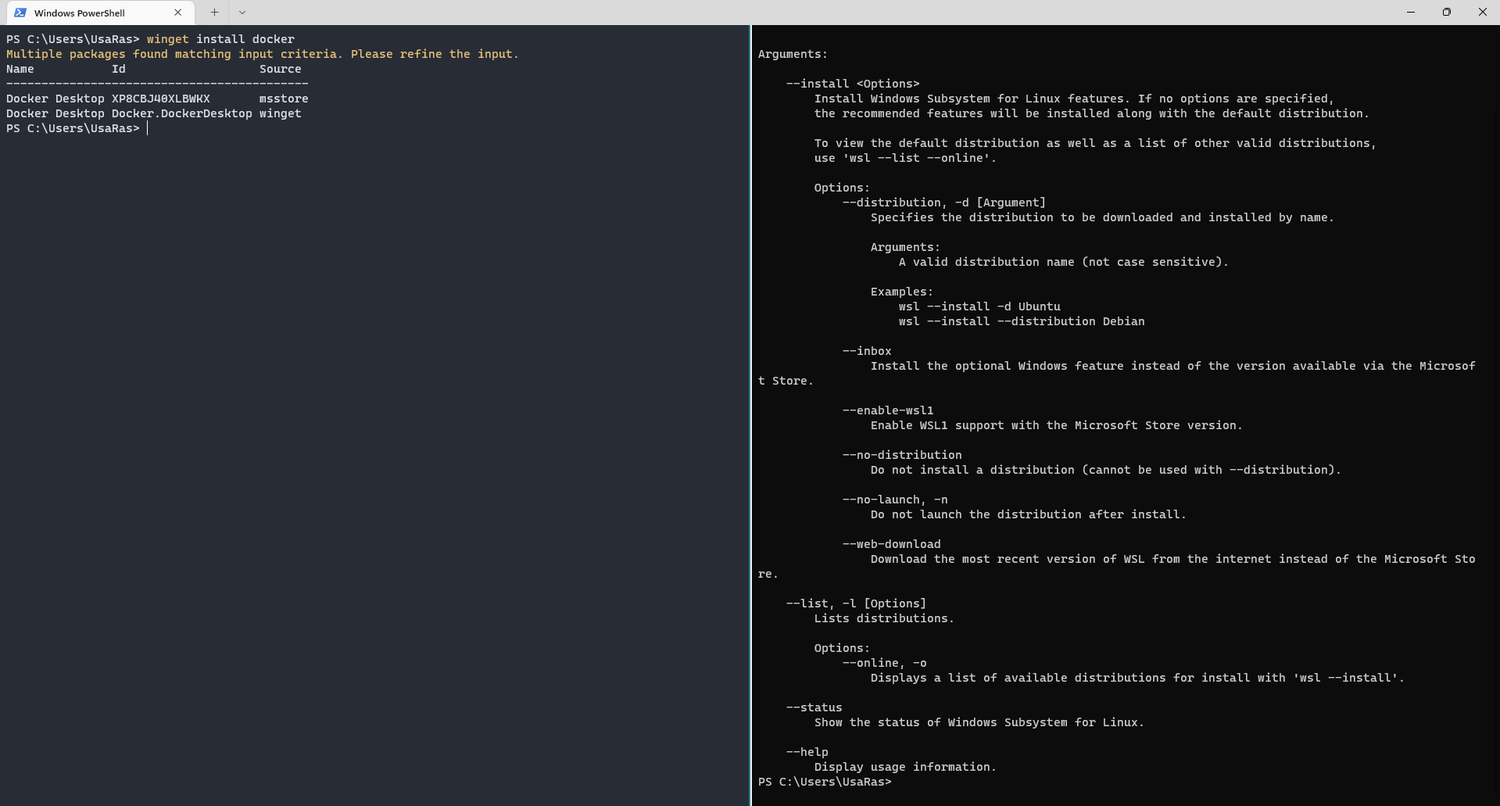Click the 'Name' column header
1500x806 pixels.
[x=20, y=69]
